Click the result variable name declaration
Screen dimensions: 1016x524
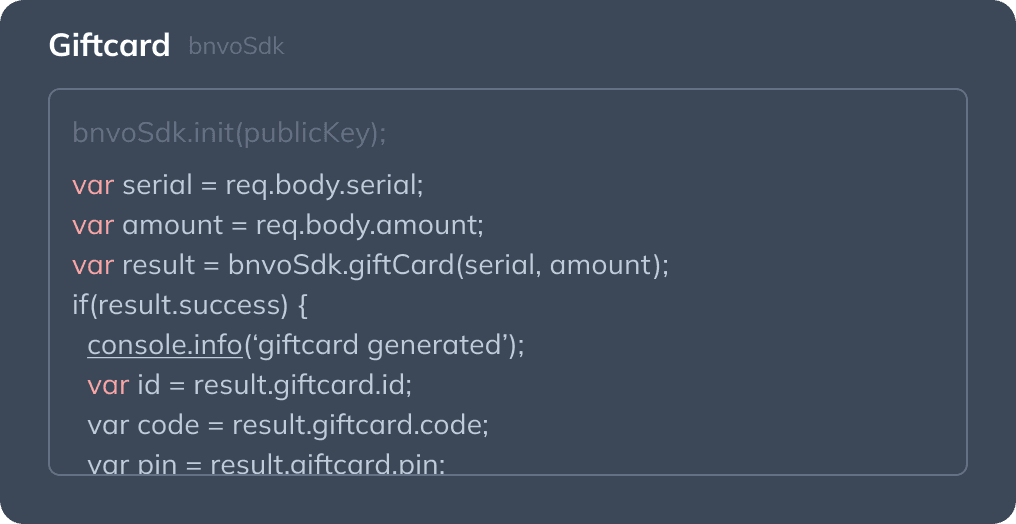(x=158, y=265)
